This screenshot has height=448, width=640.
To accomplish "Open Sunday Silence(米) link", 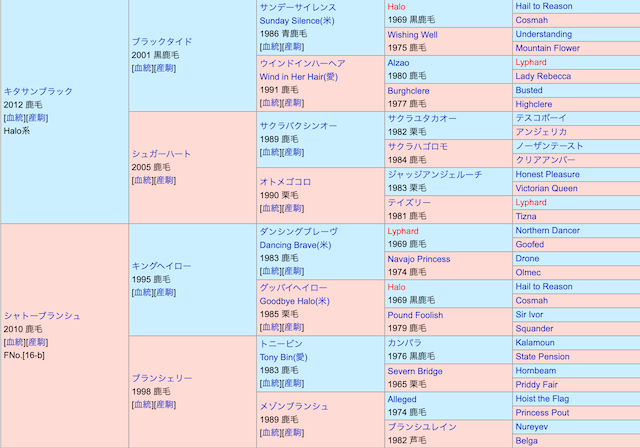I will [297, 20].
